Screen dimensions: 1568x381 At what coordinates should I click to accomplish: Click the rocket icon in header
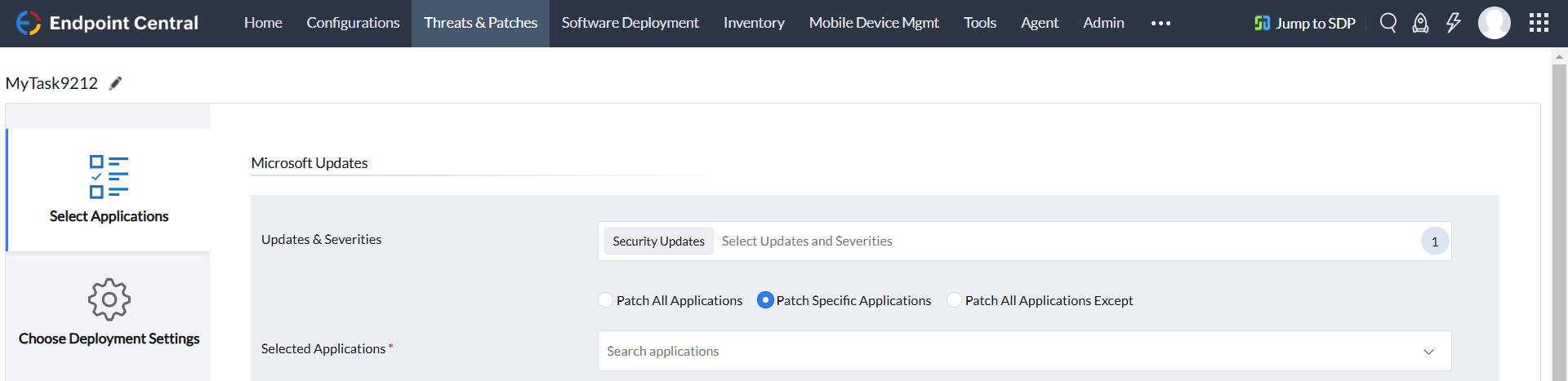pos(1420,23)
